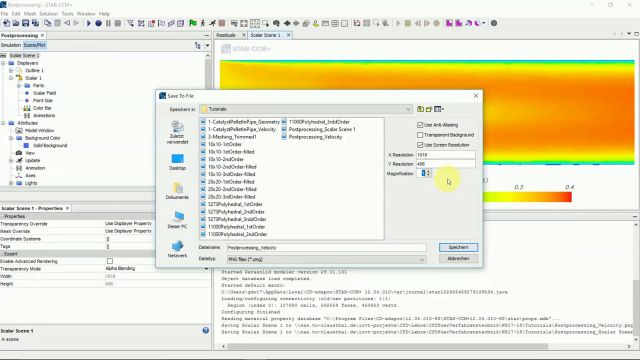
Task: Collapse the Displayers tree node
Action: 4,63
